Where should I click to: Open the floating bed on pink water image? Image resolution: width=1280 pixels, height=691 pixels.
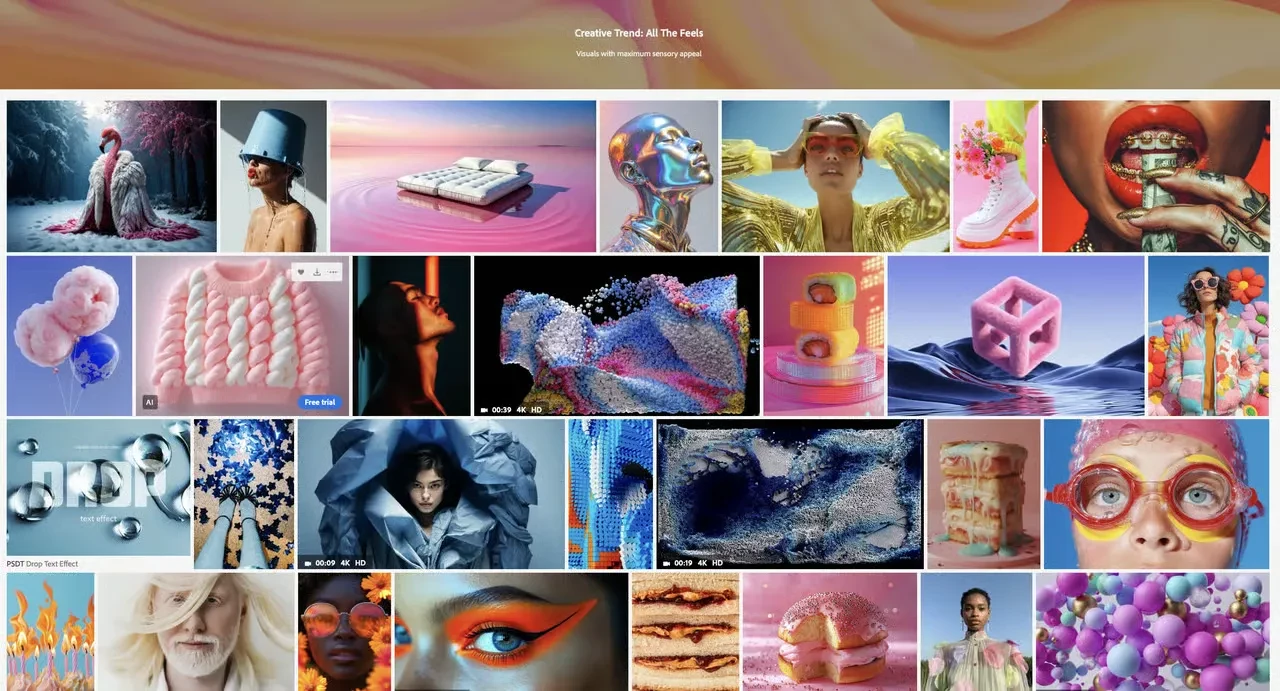[x=463, y=176]
